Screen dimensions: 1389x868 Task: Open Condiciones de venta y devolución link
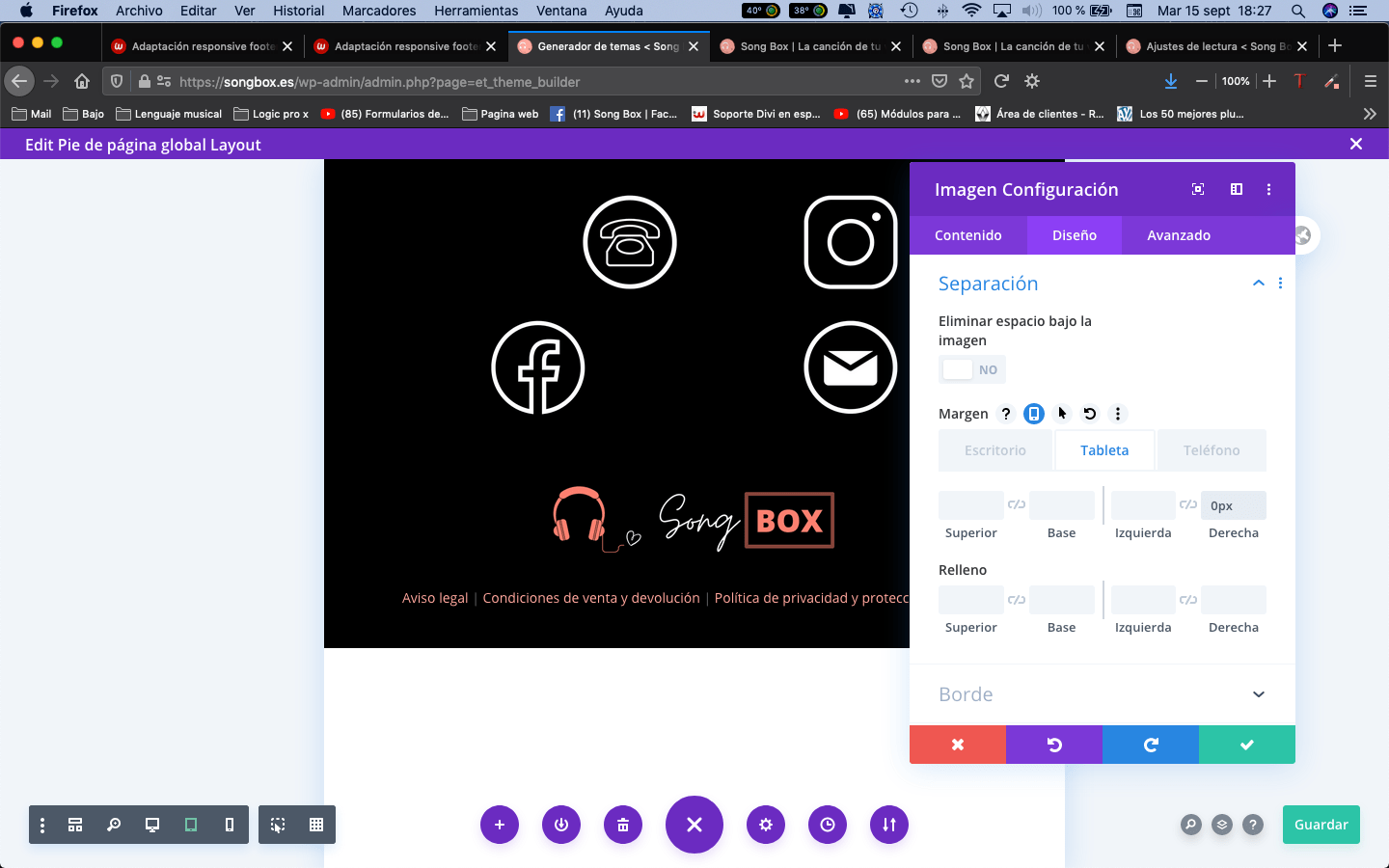coord(591,598)
